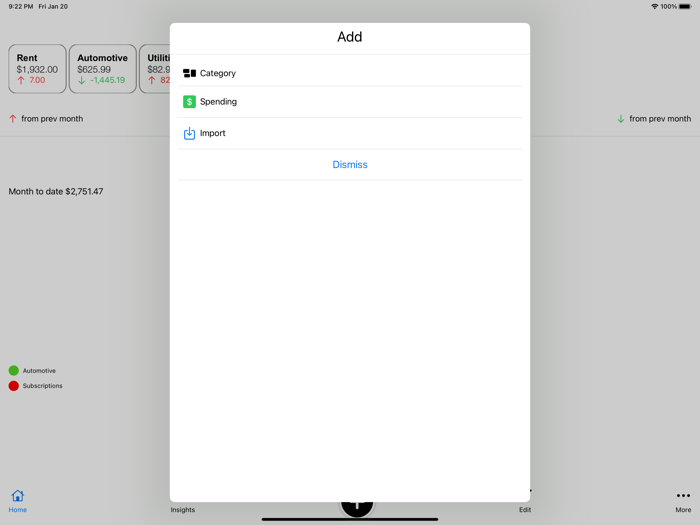Open the Rent category card
Viewport: 700px width, 525px height.
[x=37, y=69]
